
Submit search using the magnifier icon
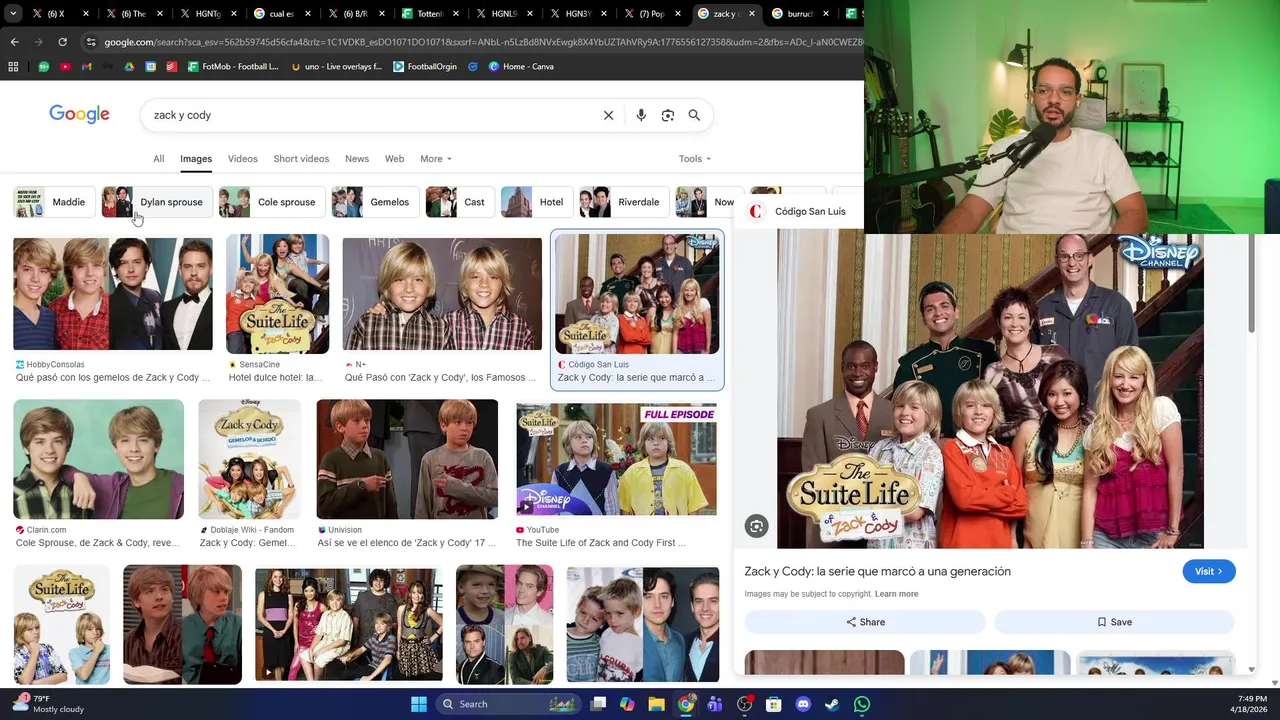click(694, 115)
